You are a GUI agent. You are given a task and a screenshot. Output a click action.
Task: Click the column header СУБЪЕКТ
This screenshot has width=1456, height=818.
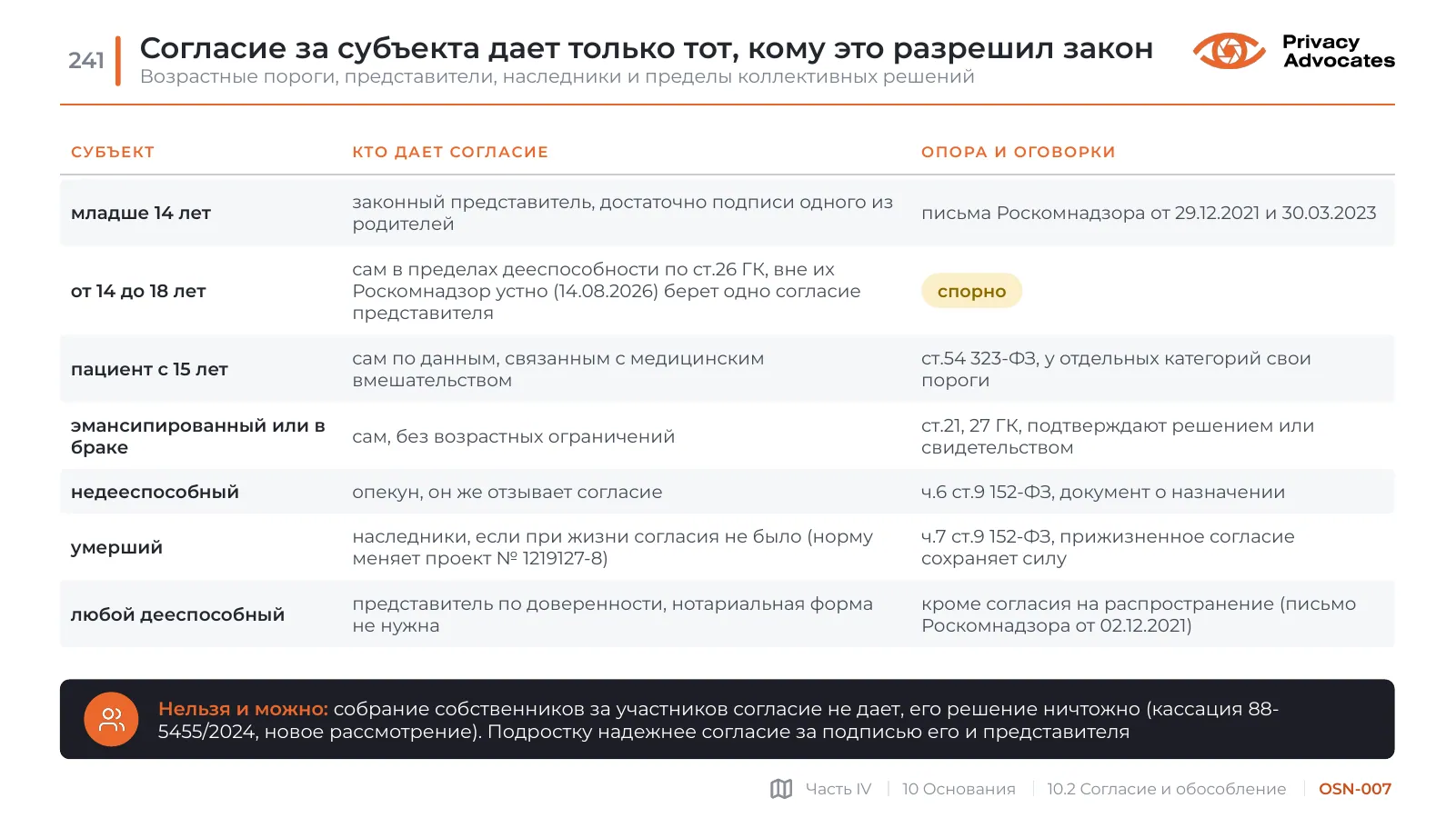113,152
